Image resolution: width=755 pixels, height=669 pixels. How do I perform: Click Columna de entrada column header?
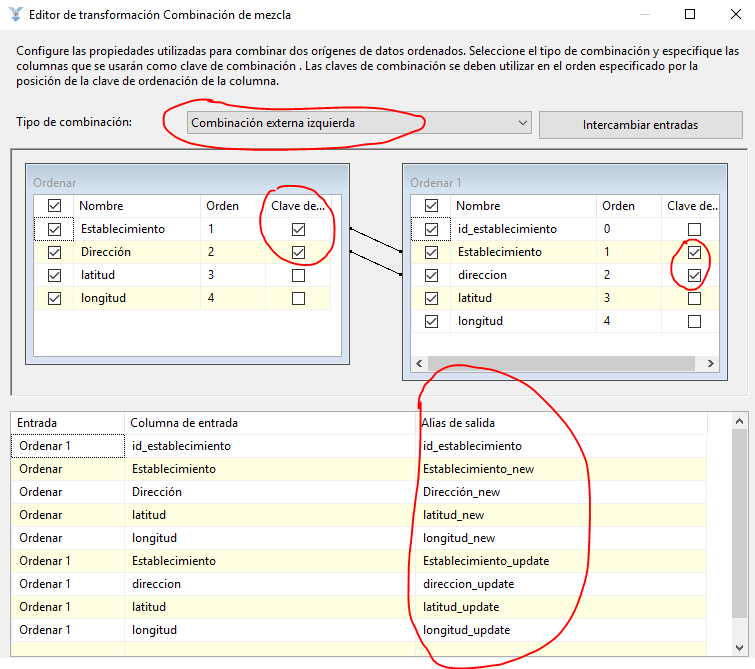(x=270, y=423)
